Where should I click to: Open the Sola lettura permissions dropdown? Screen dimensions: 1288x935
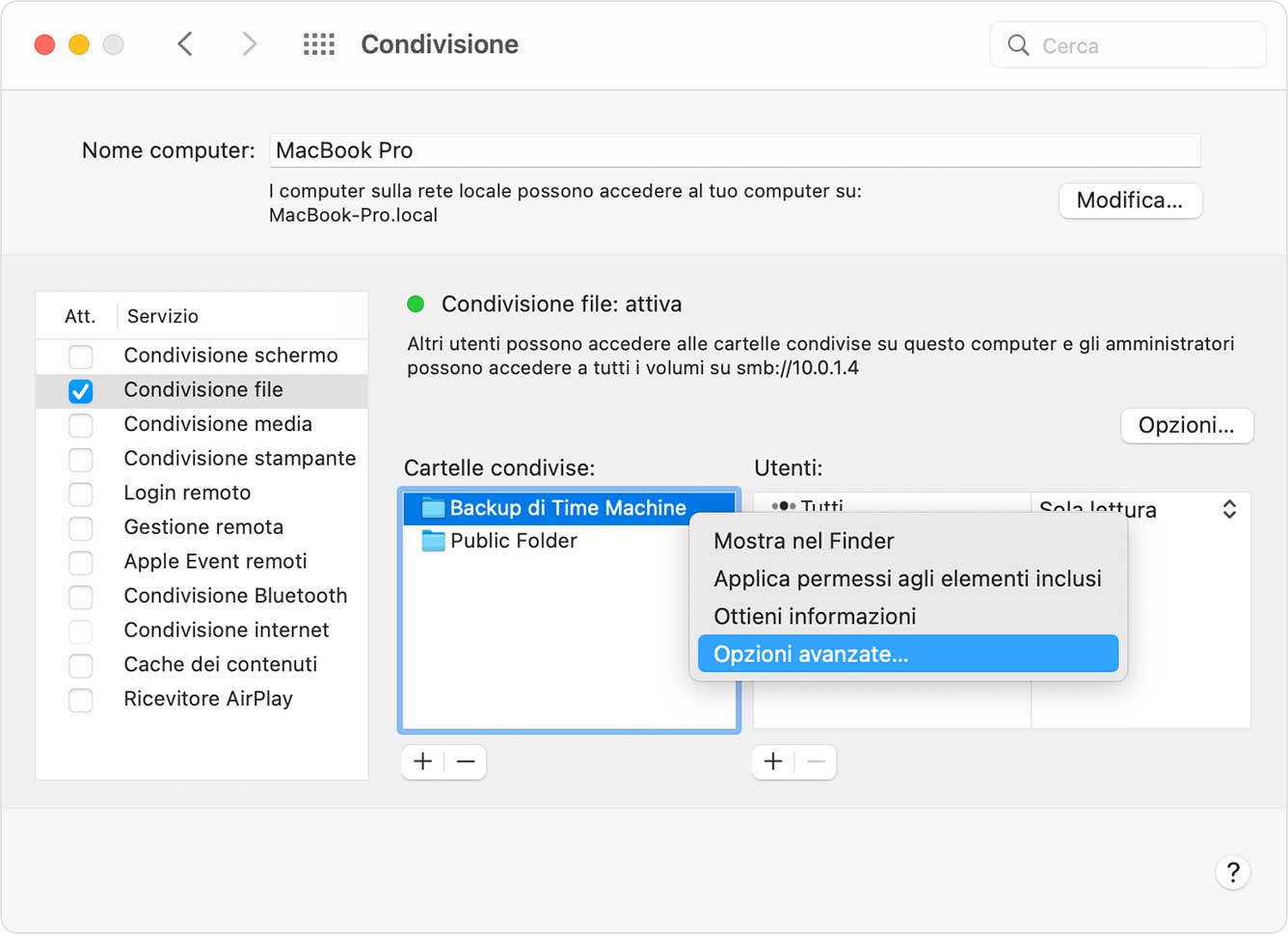[1229, 509]
